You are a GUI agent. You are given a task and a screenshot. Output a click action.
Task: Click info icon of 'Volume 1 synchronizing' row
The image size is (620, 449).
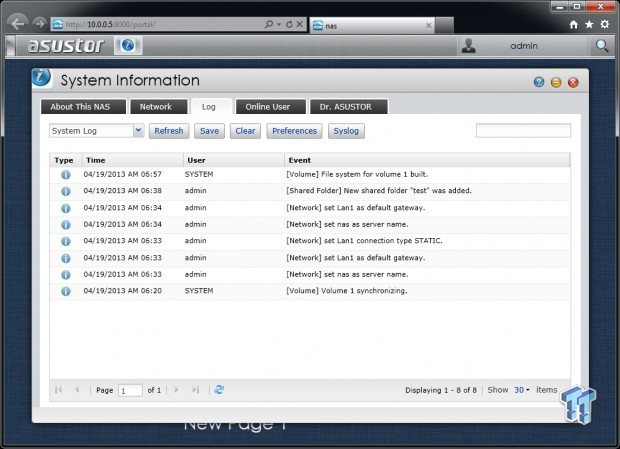(x=66, y=291)
